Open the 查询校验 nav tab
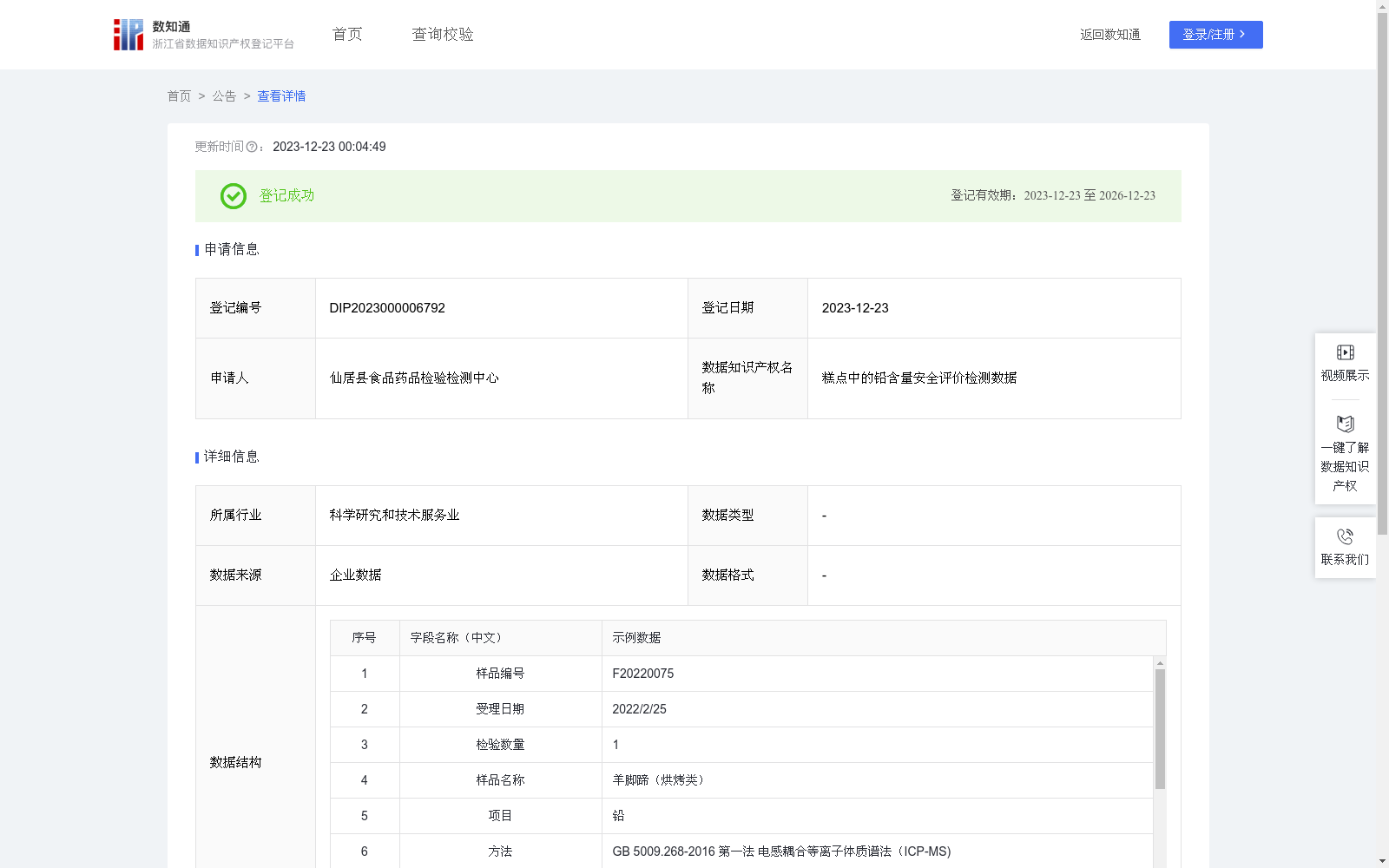 (443, 35)
